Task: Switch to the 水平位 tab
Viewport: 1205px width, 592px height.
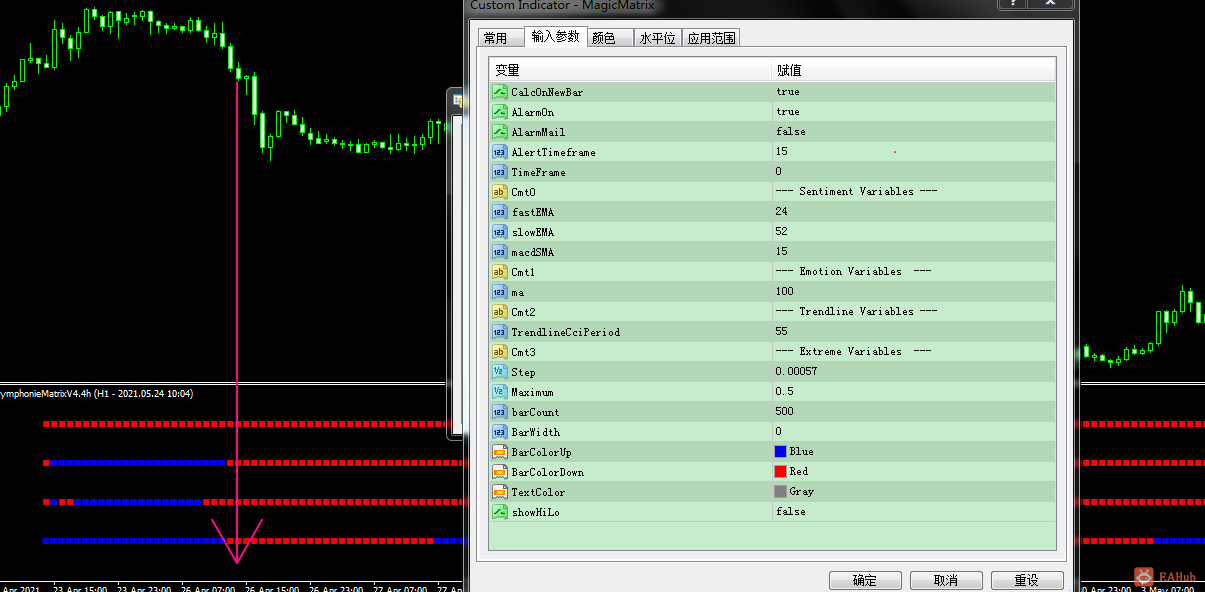Action: coord(657,38)
